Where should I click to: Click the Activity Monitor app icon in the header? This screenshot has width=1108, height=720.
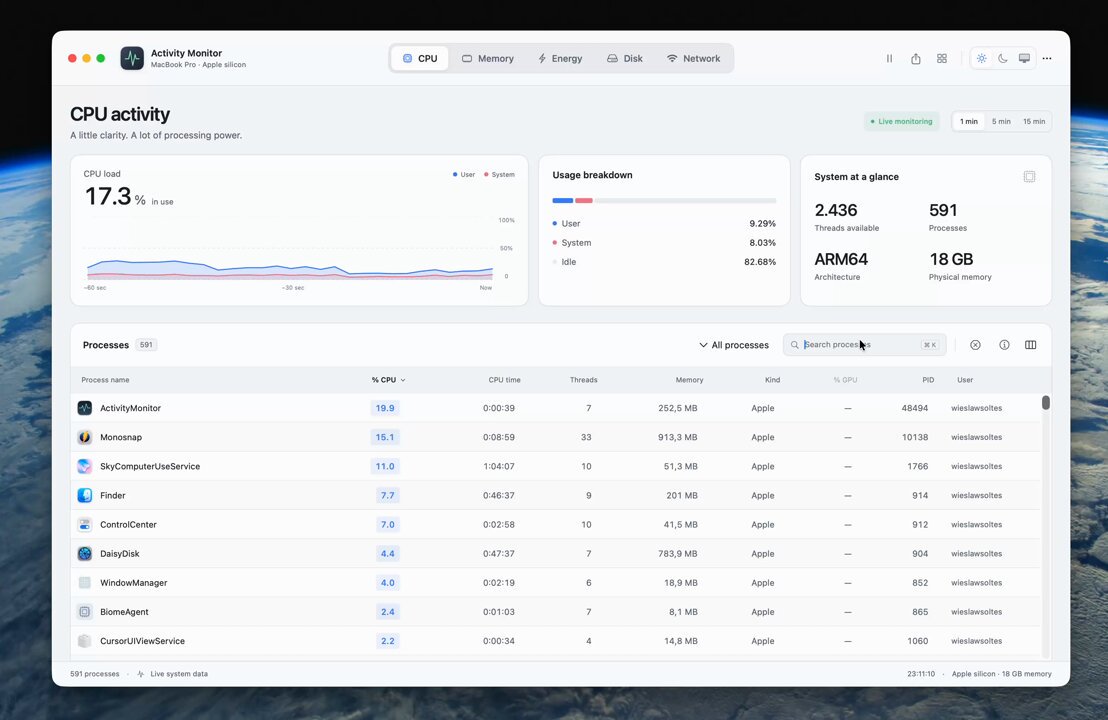(132, 58)
